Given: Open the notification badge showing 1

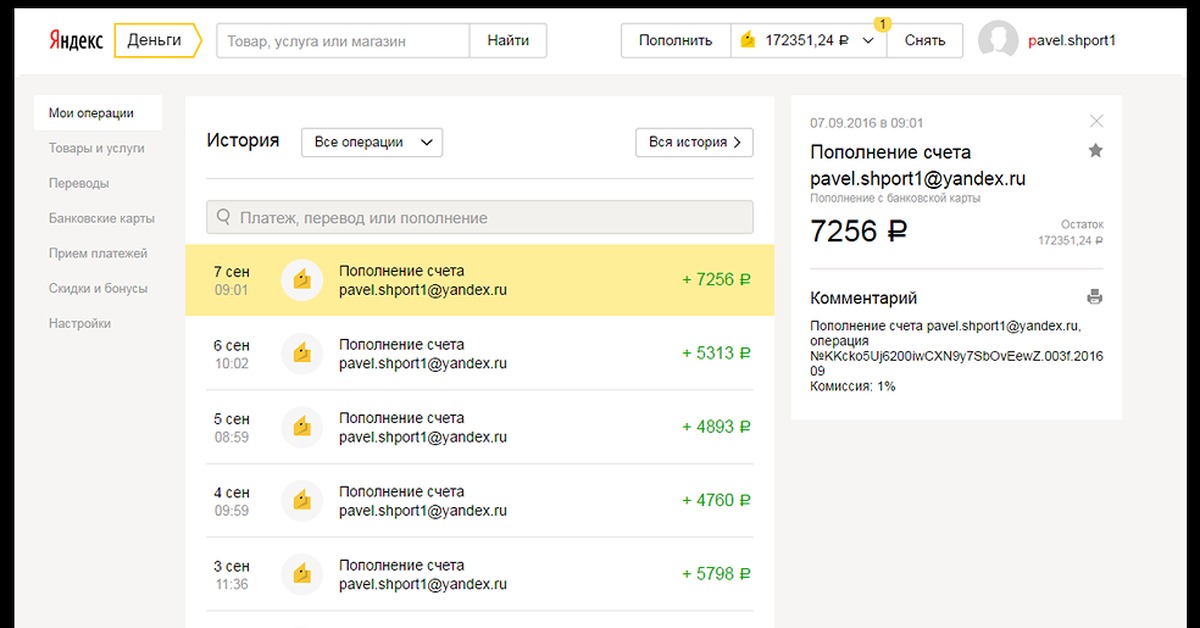Looking at the screenshot, I should [x=883, y=23].
